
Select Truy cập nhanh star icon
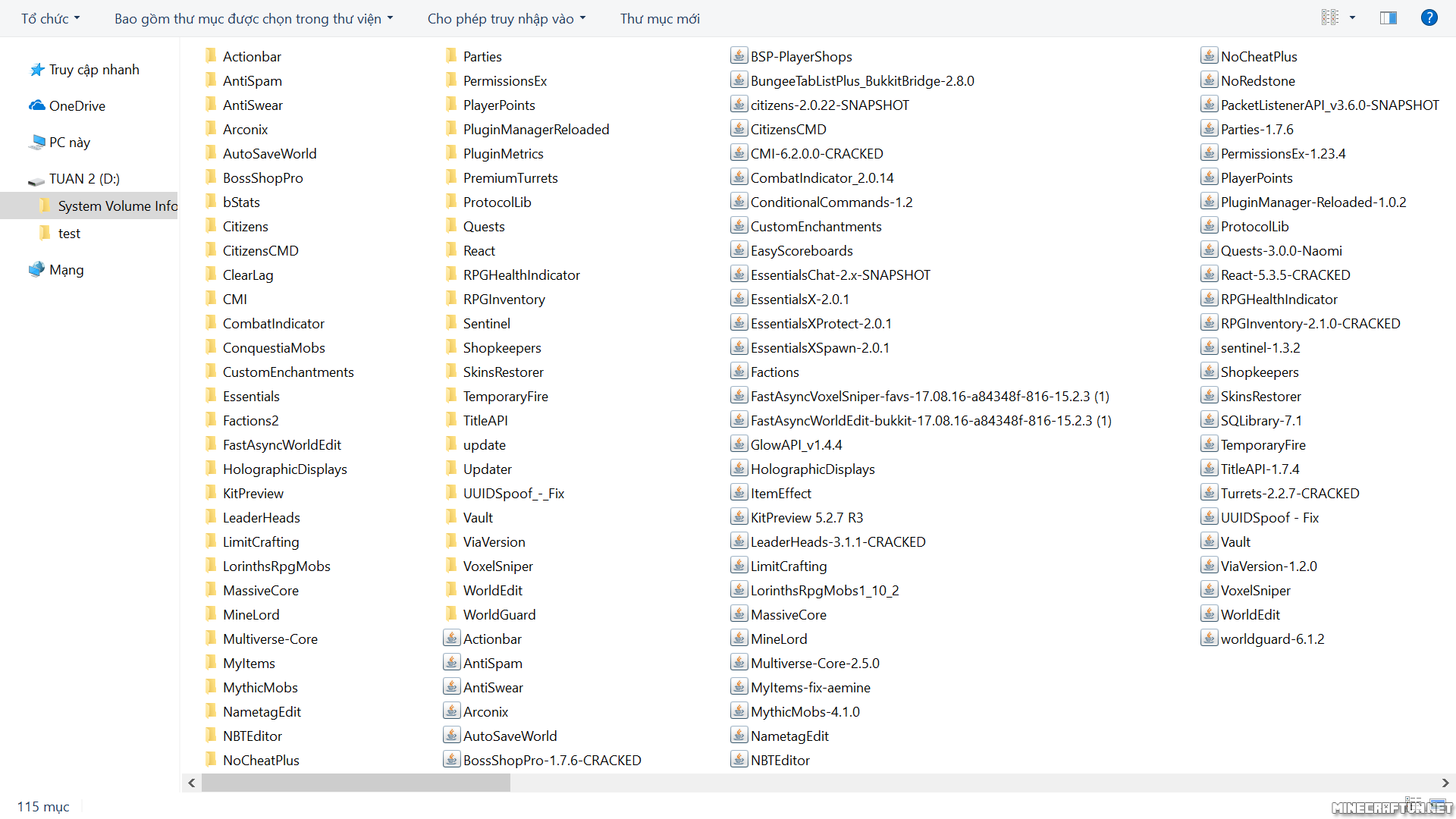pyautogui.click(x=37, y=70)
